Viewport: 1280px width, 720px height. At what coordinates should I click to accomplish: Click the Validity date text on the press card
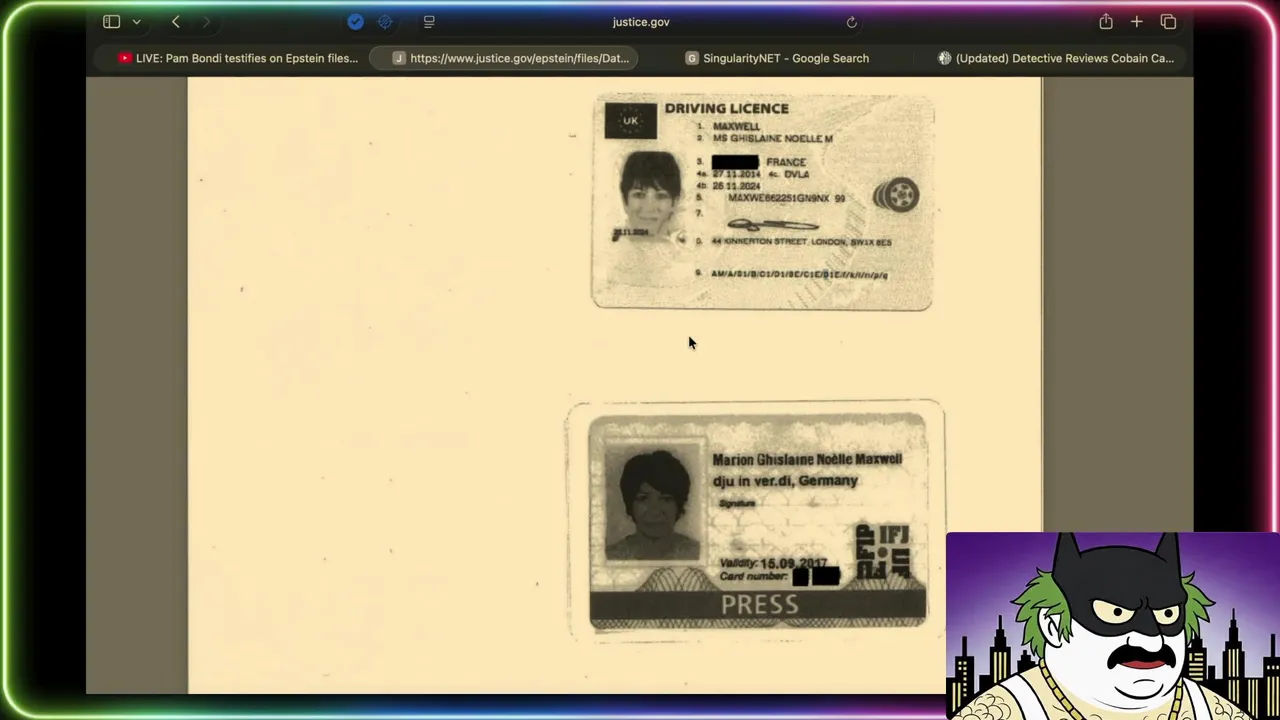pyautogui.click(x=774, y=564)
